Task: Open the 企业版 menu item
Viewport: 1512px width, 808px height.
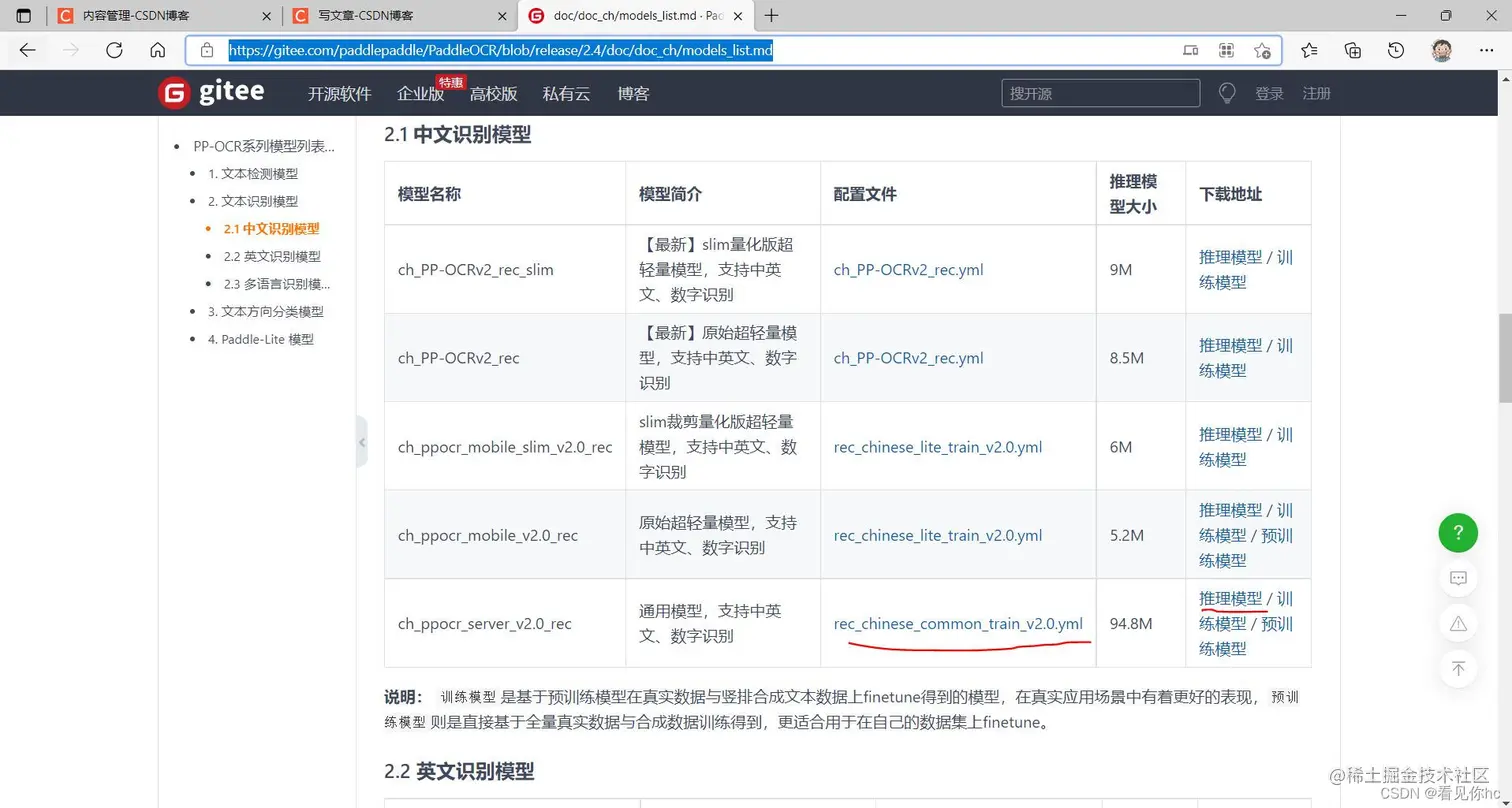Action: pyautogui.click(x=420, y=94)
